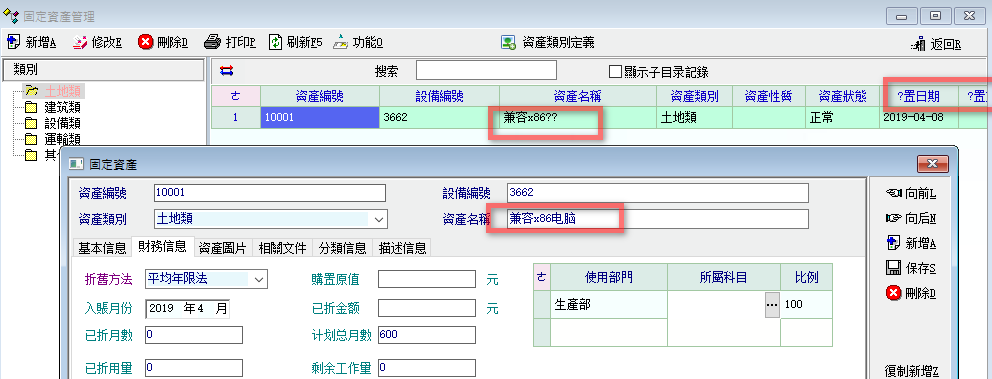Open the 折舊方法 平均年限法 dropdown
The height and width of the screenshot is (379, 992).
[258, 278]
